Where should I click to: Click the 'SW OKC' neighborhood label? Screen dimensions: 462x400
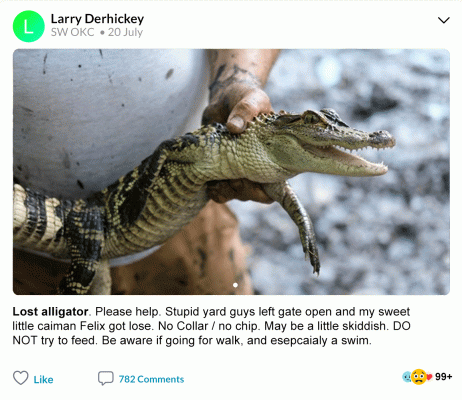pyautogui.click(x=72, y=32)
